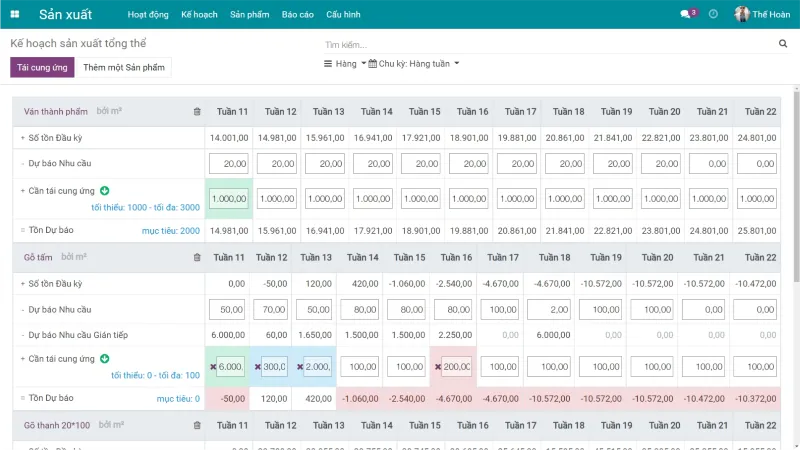Edit Ván thành phẩm replenish field Tuần 22
Image resolution: width=800 pixels, height=450 pixels.
757,198
